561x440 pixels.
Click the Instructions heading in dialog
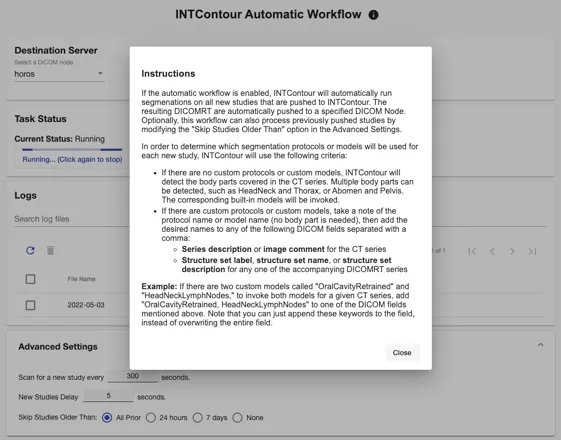(x=168, y=74)
